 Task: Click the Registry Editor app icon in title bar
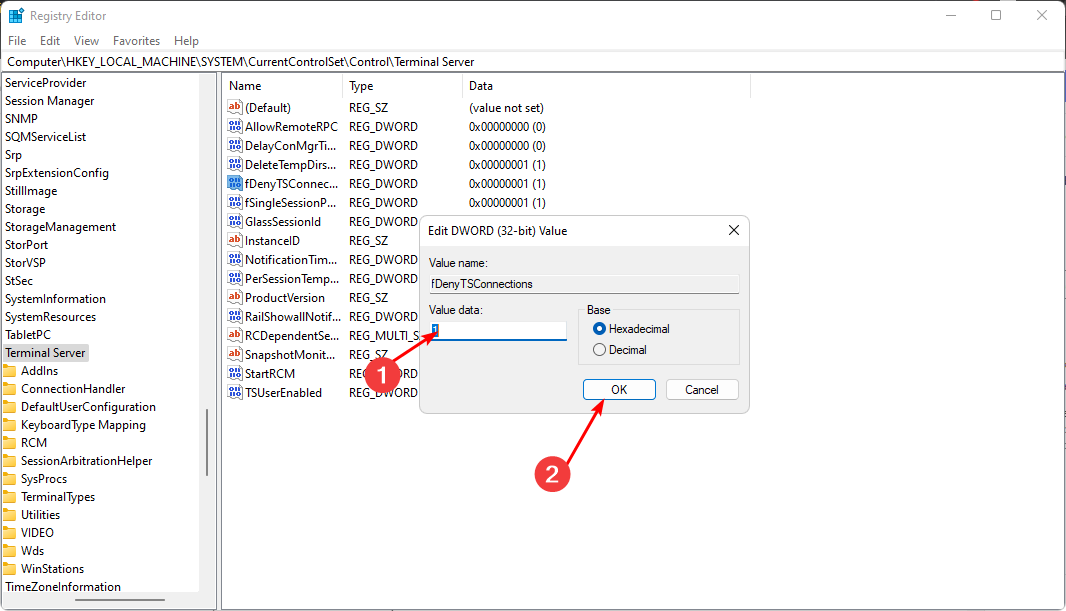16,15
